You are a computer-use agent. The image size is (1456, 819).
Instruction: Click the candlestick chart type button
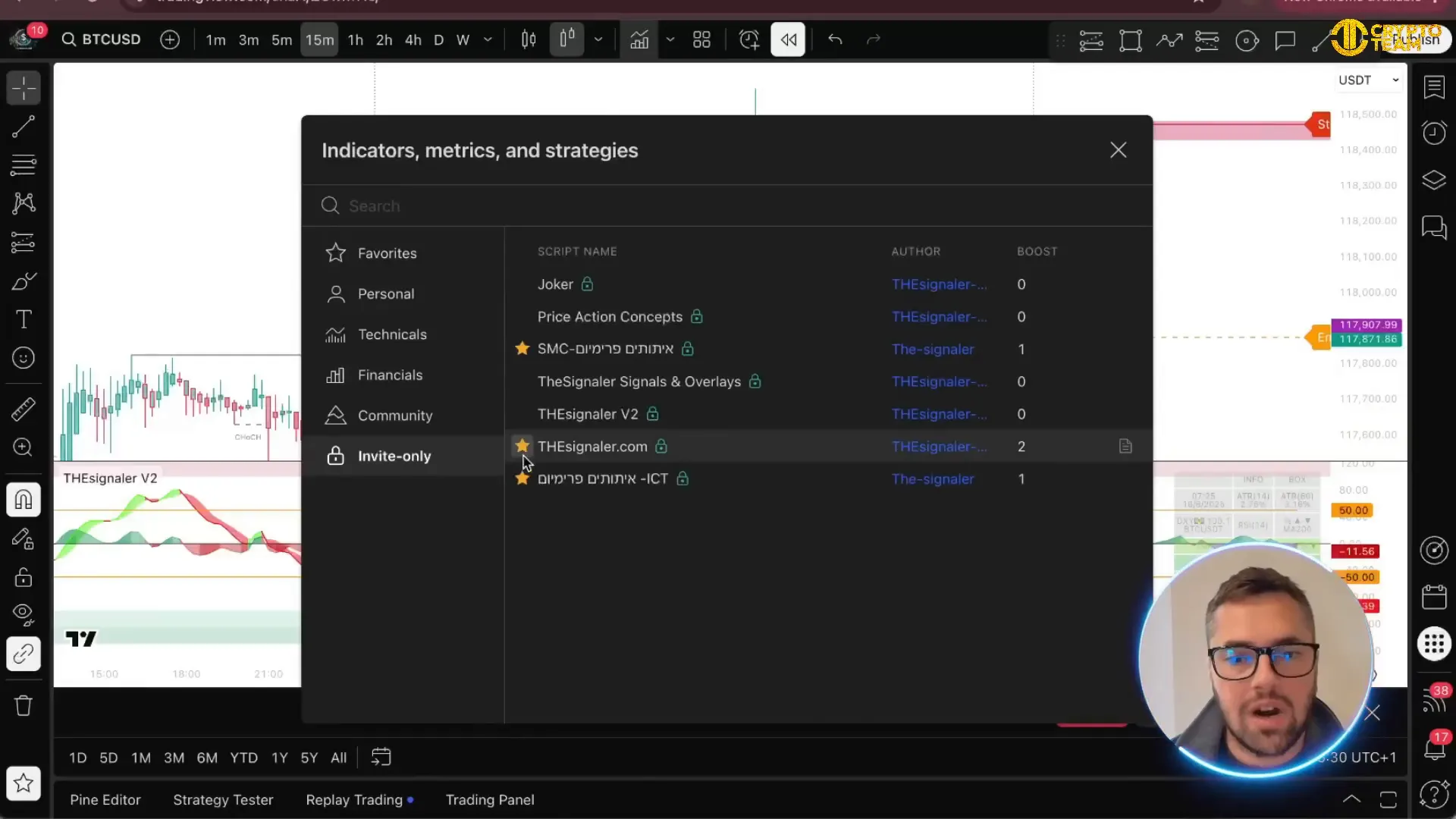tap(566, 39)
